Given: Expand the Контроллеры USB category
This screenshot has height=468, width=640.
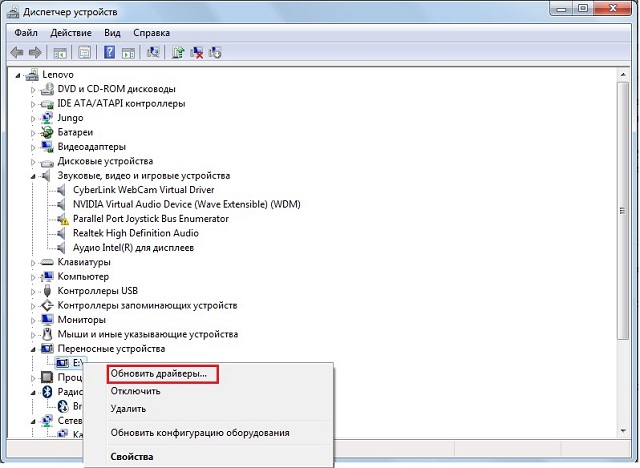Looking at the screenshot, I should 34,291.
